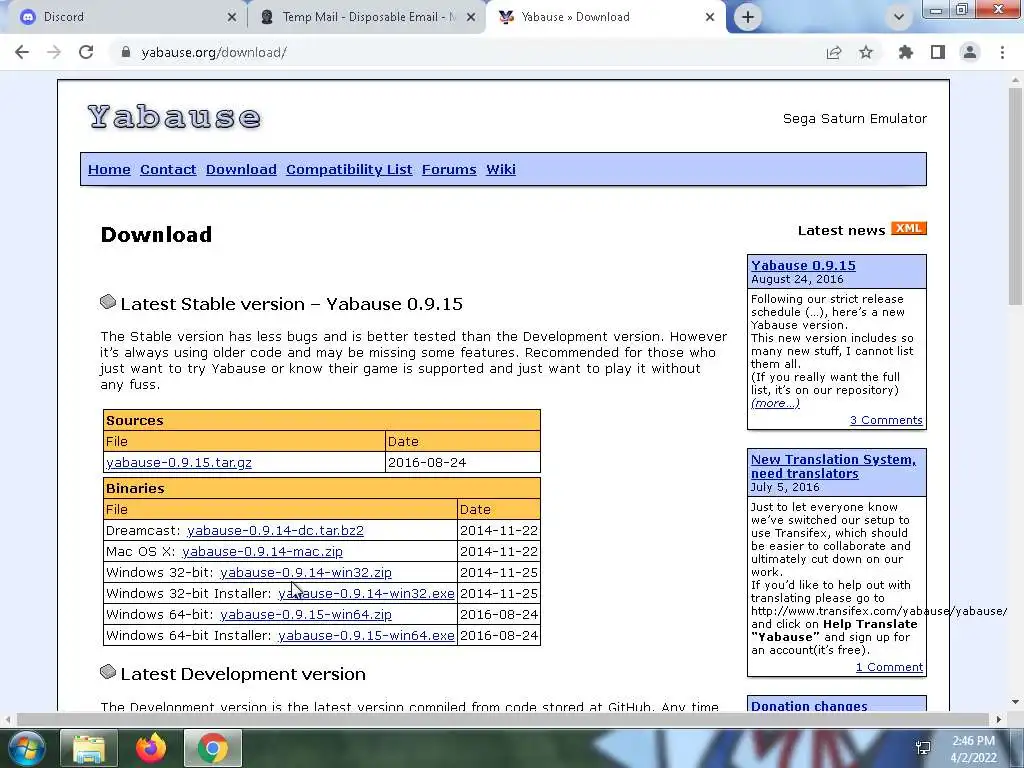Reload the Yabause download page
1024x768 pixels.
(86, 52)
